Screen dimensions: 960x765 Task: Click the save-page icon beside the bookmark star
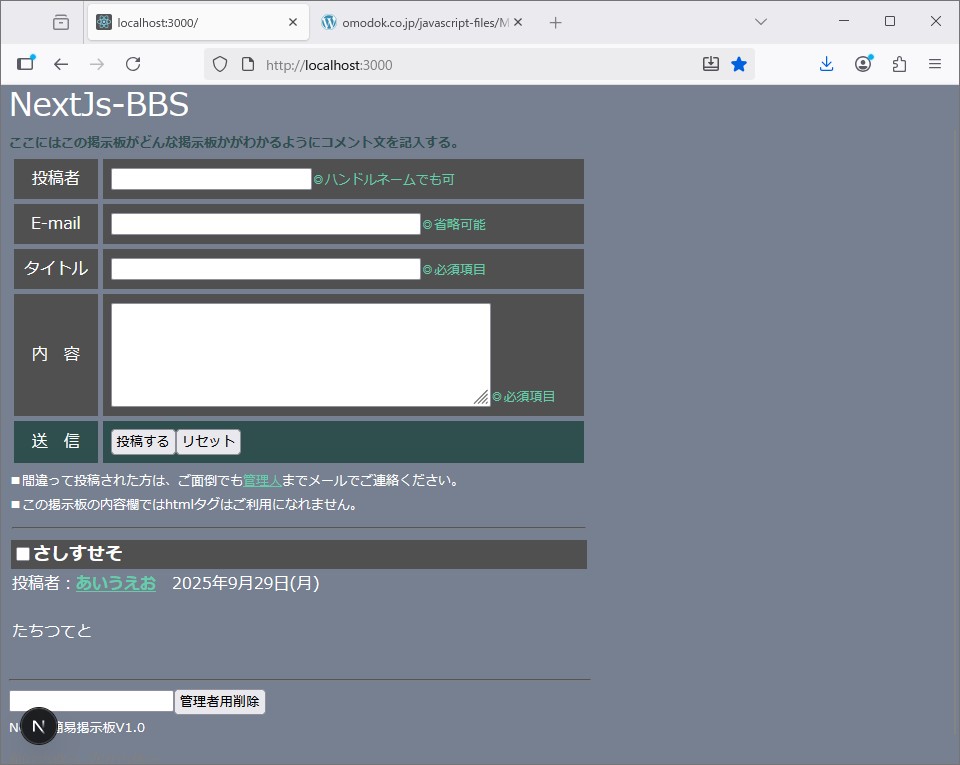tap(710, 63)
